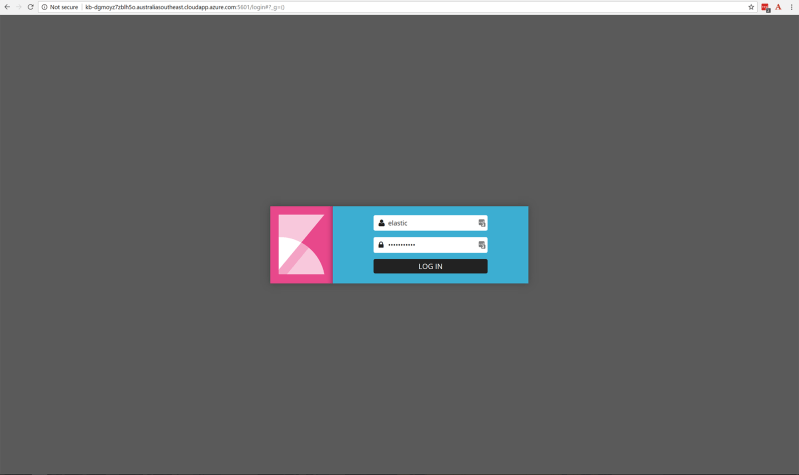This screenshot has width=799, height=475.
Task: Click the masked password field
Action: 430,245
